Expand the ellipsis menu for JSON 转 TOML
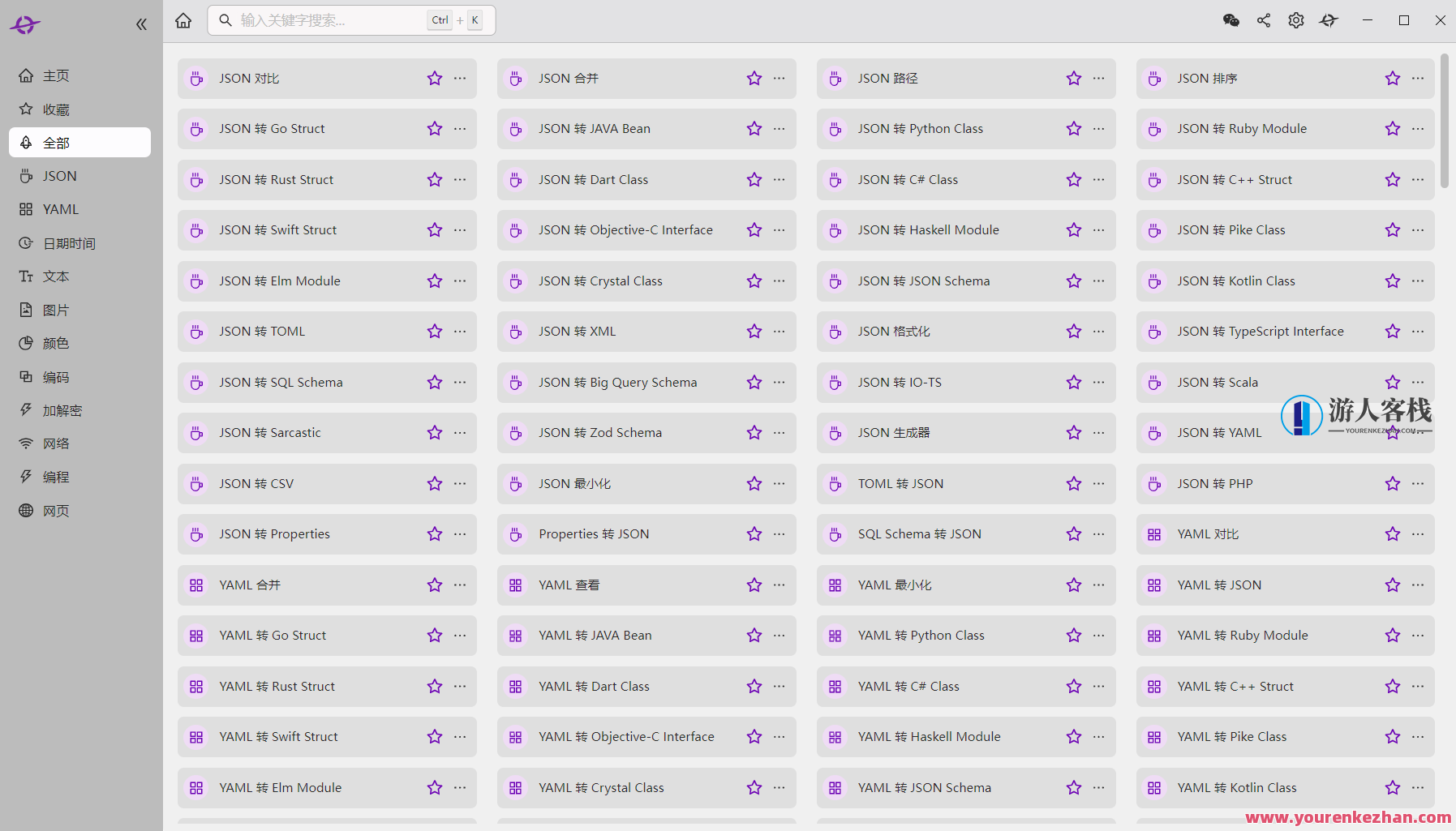The width and height of the screenshot is (1456, 831). (x=460, y=332)
